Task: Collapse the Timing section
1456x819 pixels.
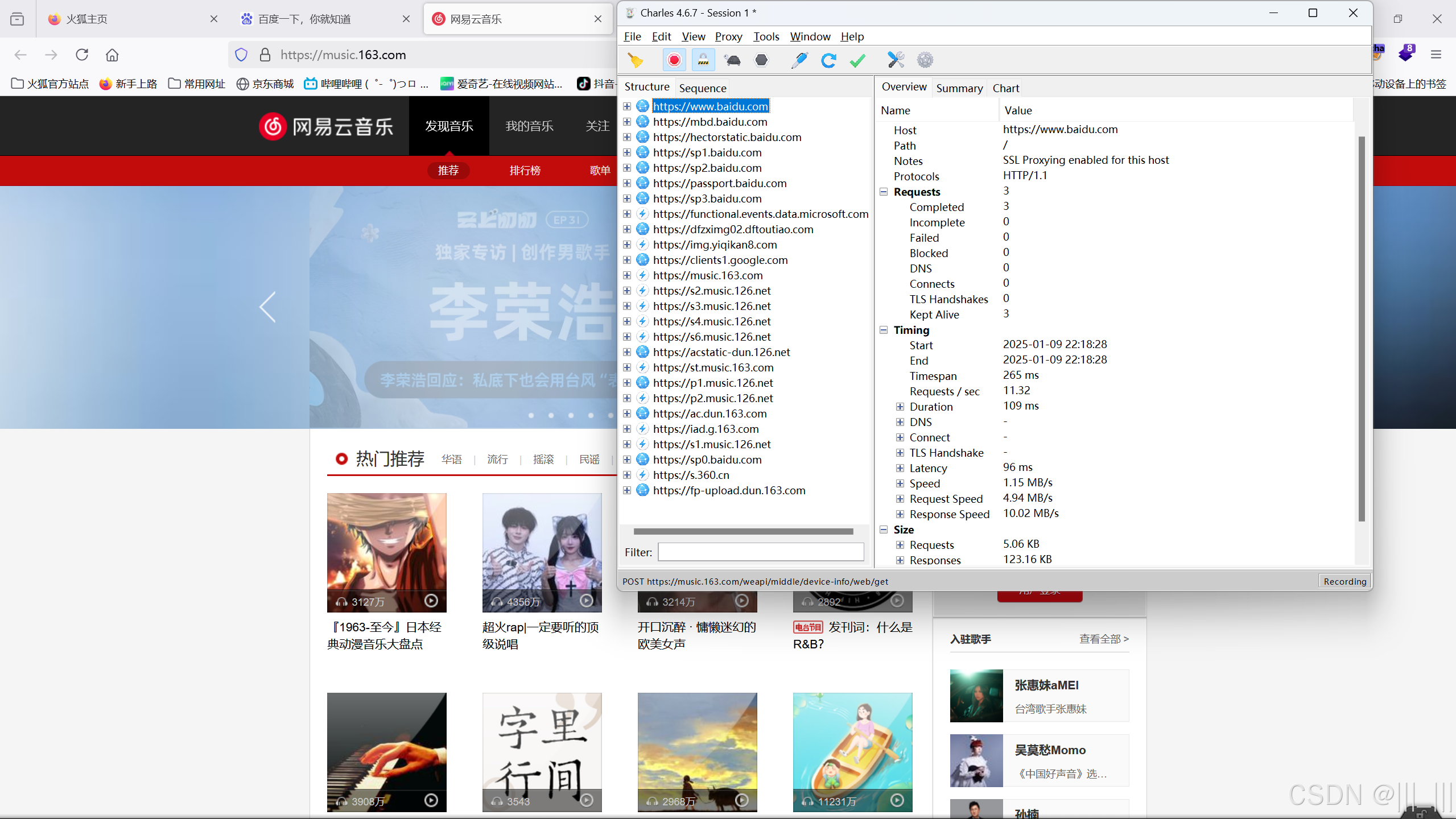Action: [884, 330]
